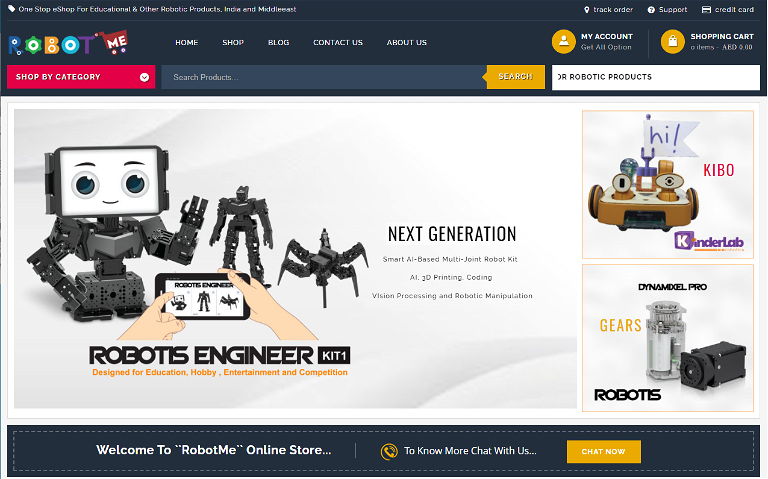This screenshot has height=479, width=768.
Task: Click the credit card icon
Action: tap(706, 10)
